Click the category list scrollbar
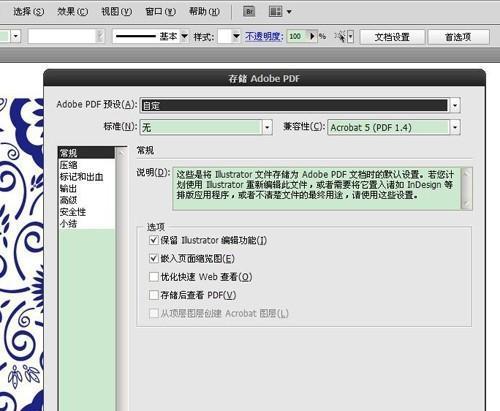Viewport: 500px width, 411px height. (122, 279)
